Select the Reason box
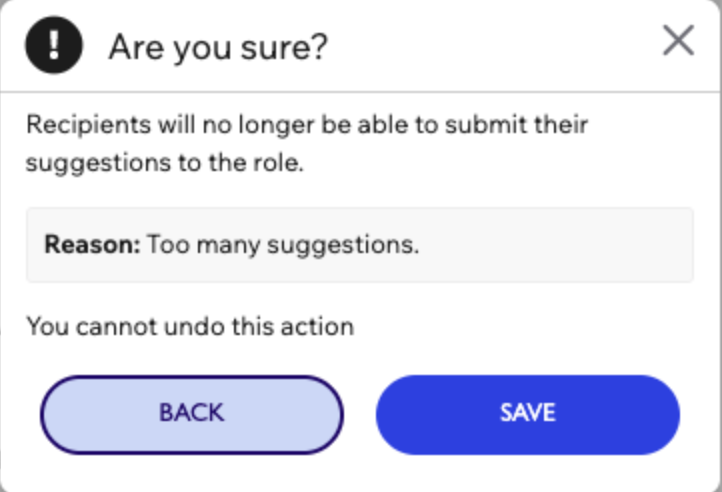Viewport: 722px width, 492px height. (x=360, y=245)
